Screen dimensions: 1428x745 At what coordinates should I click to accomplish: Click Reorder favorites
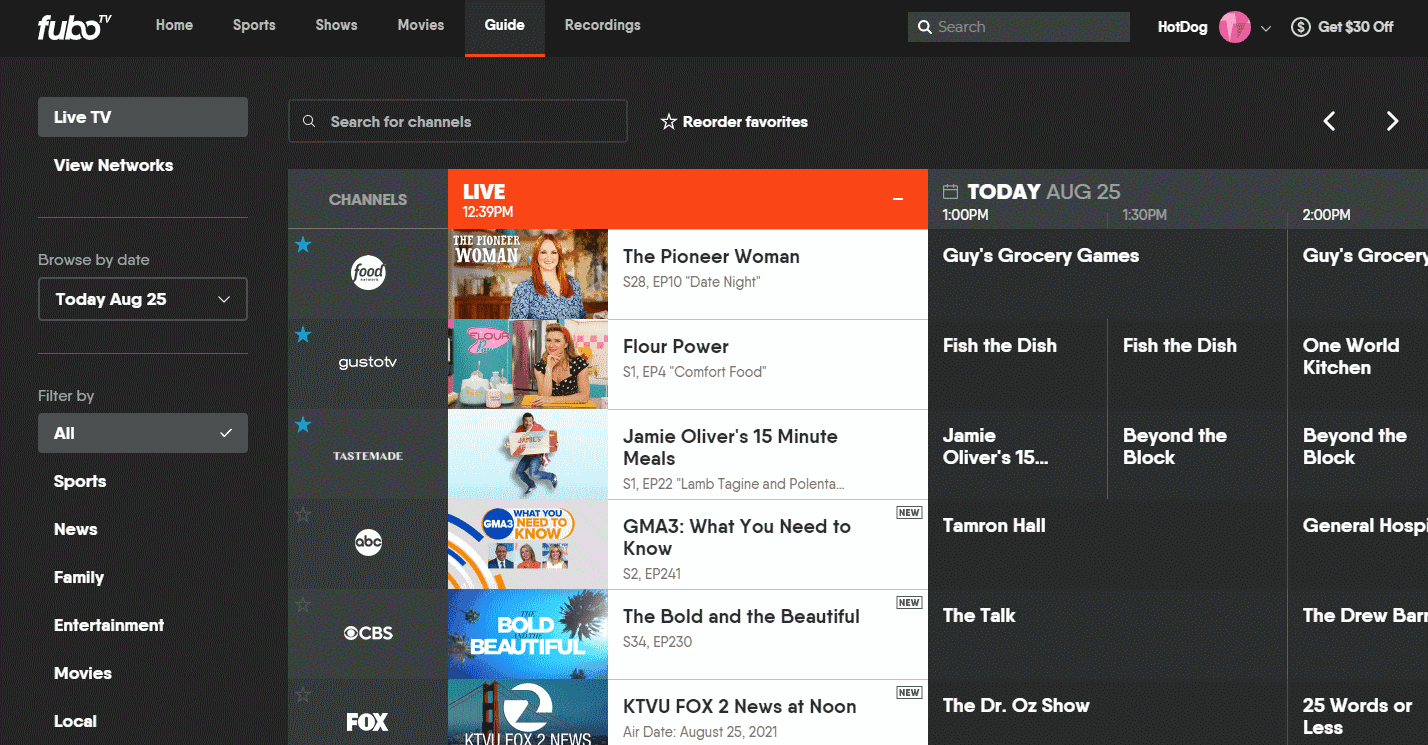[x=734, y=121]
